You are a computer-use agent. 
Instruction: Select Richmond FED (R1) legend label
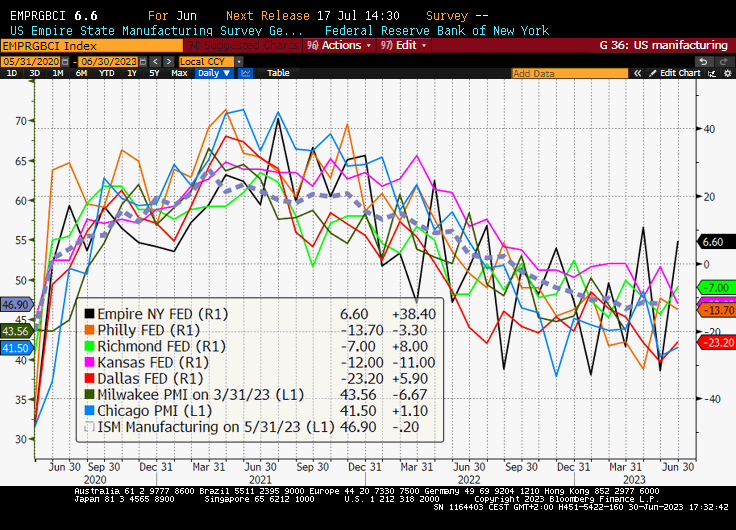(161, 346)
